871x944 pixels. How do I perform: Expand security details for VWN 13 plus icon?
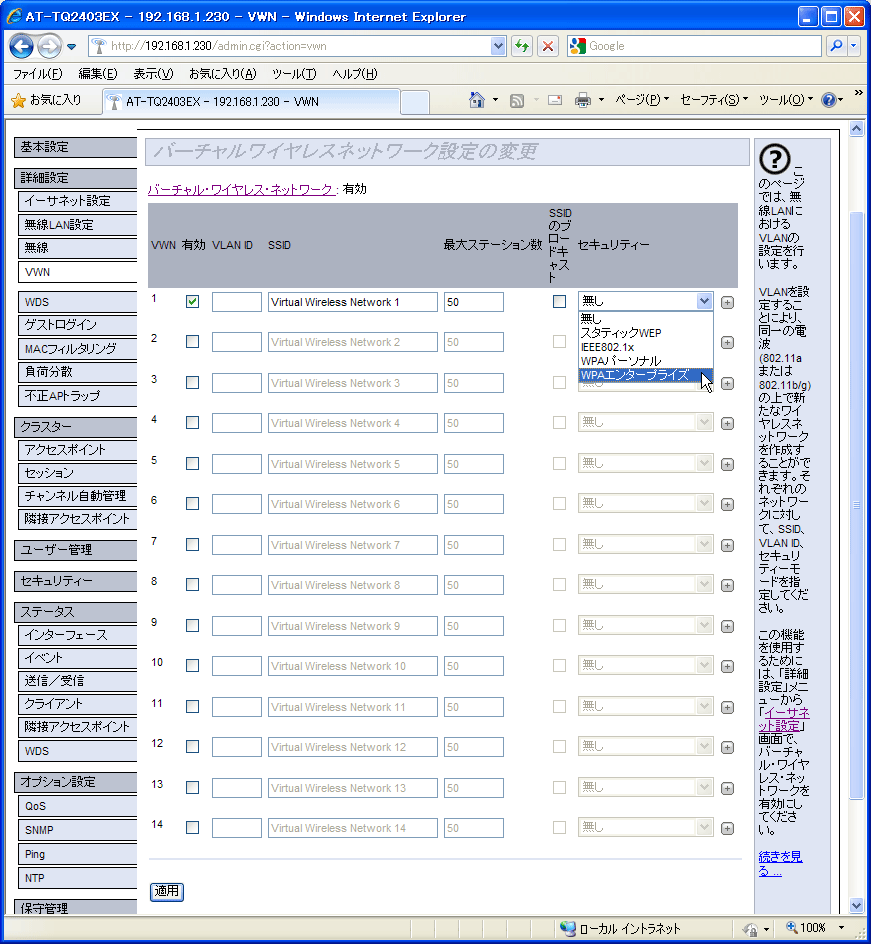[x=727, y=789]
